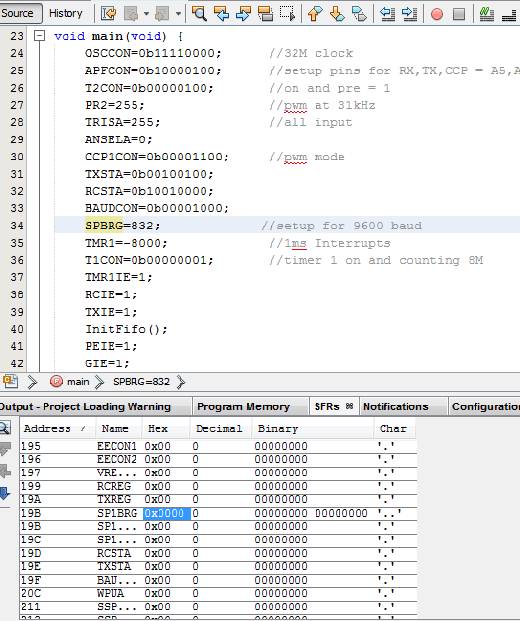Viewport: 520px width, 621px height.
Task: Sort by the Char column header
Action: pos(395,429)
